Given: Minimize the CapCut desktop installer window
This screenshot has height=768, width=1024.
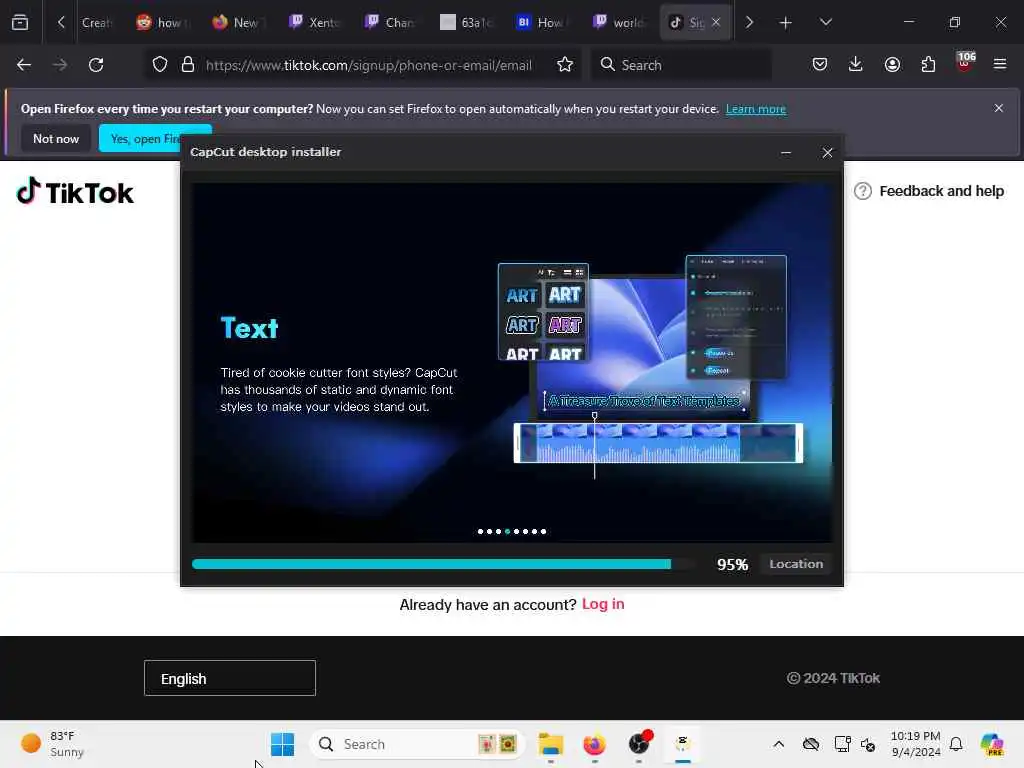Looking at the screenshot, I should tap(786, 152).
